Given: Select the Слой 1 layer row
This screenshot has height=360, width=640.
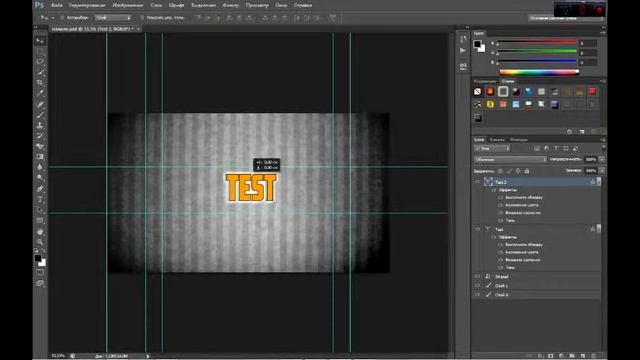Looking at the screenshot, I should [x=536, y=285].
